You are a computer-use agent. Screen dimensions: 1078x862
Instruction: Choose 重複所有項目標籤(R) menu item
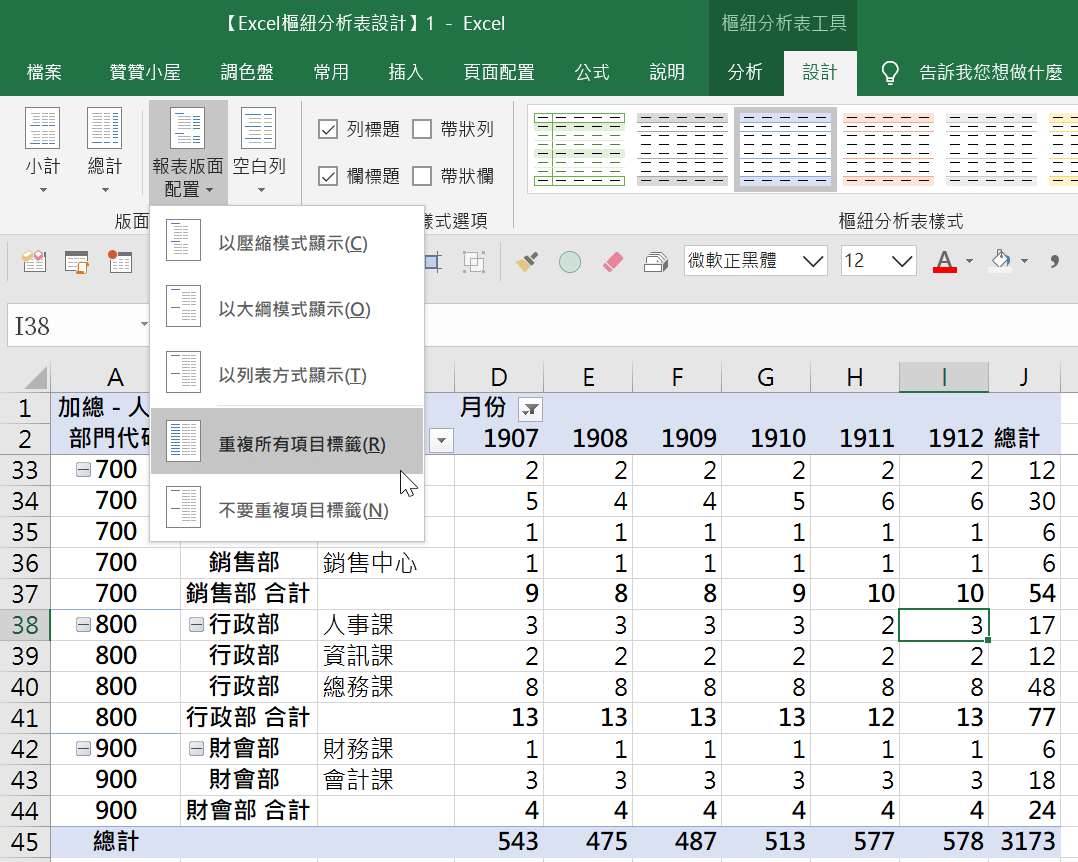pyautogui.click(x=287, y=442)
